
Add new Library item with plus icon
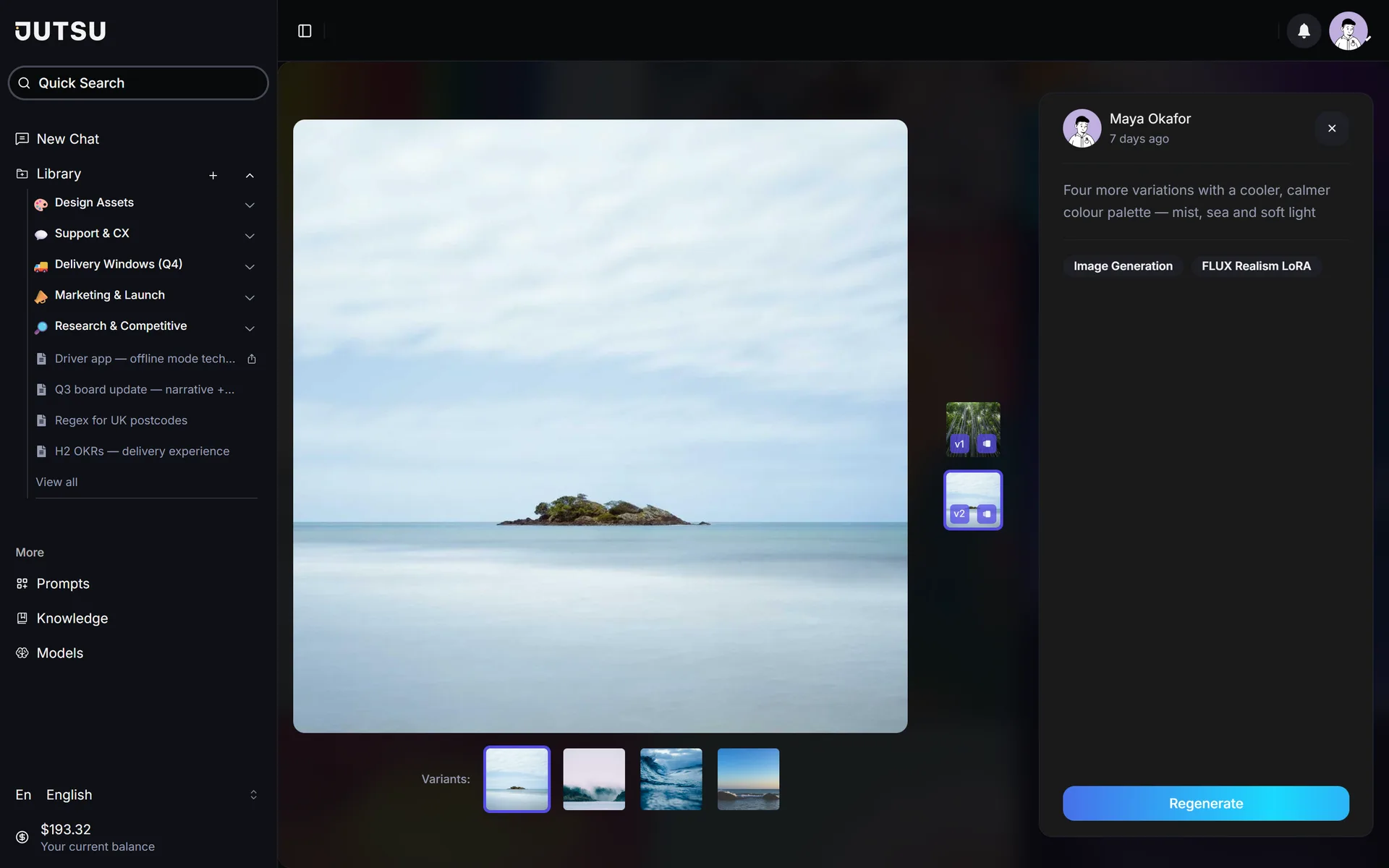coord(213,175)
